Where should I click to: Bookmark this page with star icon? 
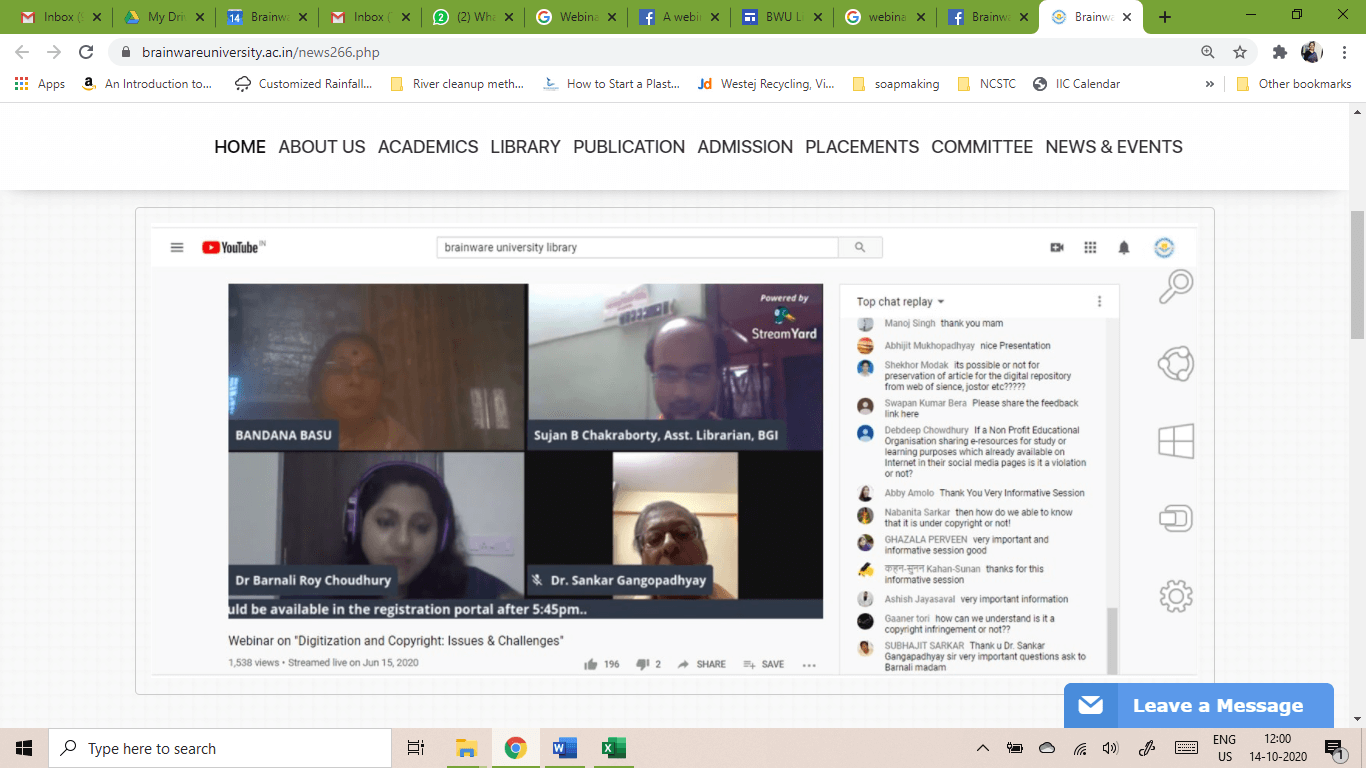[1240, 52]
